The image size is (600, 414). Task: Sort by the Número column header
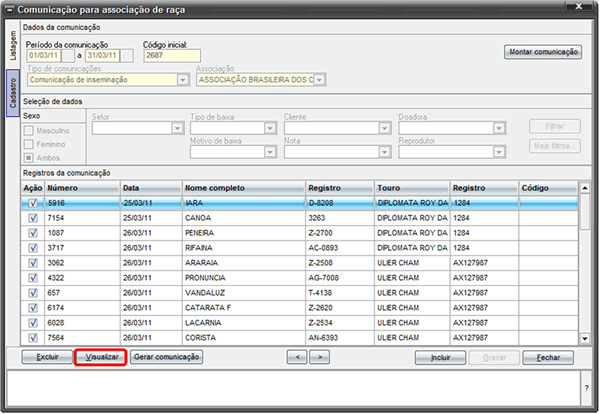[82, 188]
